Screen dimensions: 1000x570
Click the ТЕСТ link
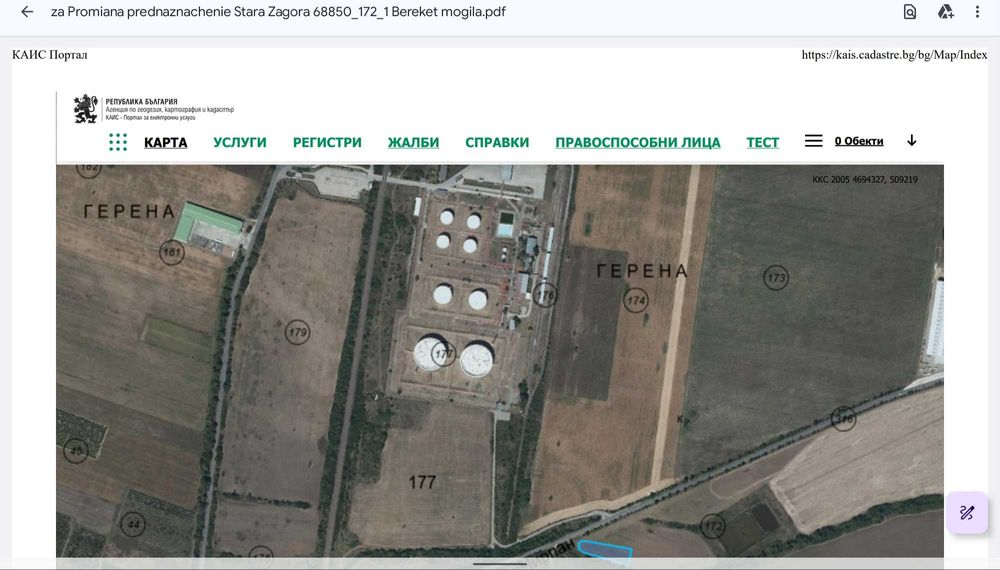click(763, 142)
